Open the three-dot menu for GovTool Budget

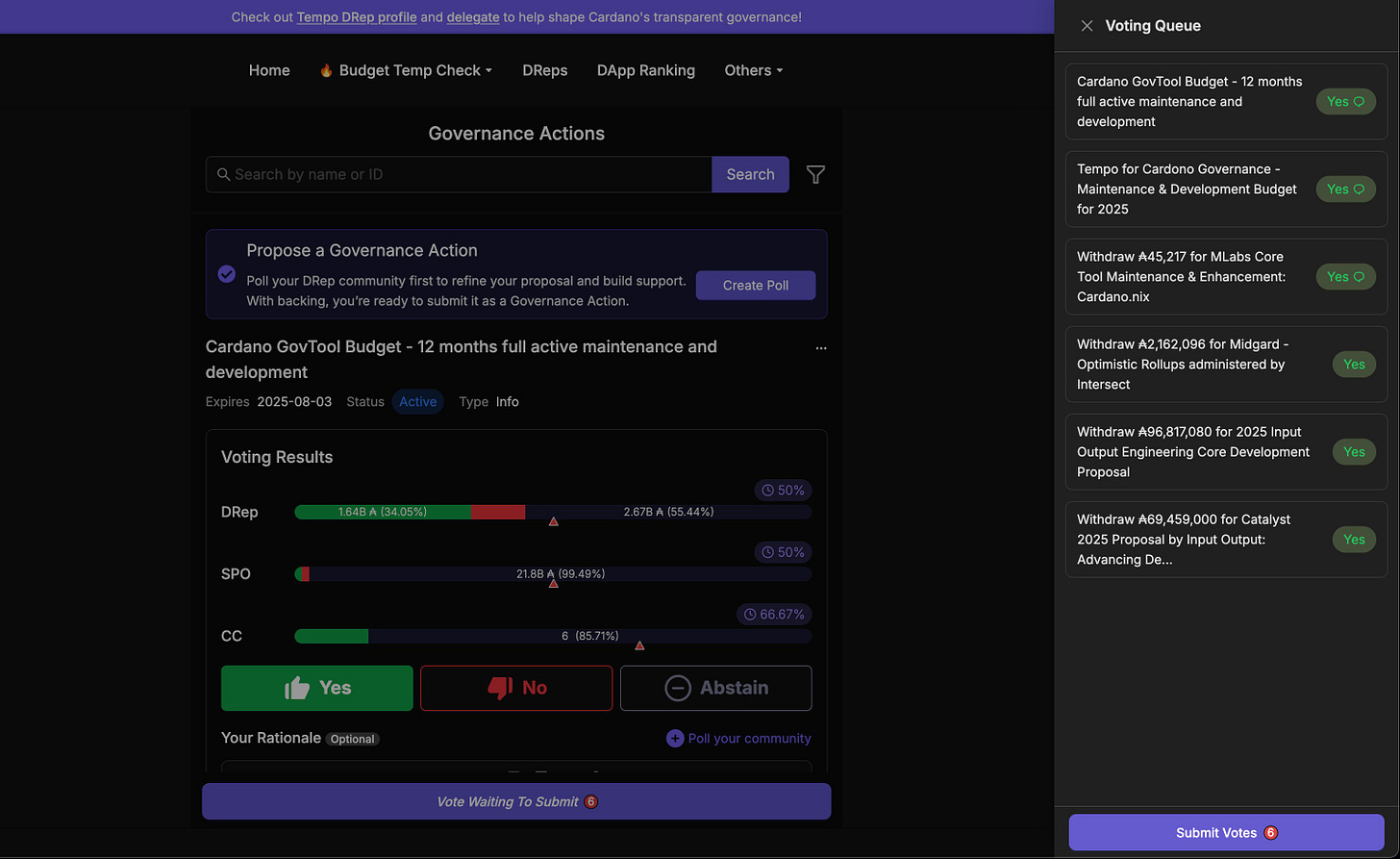(821, 348)
